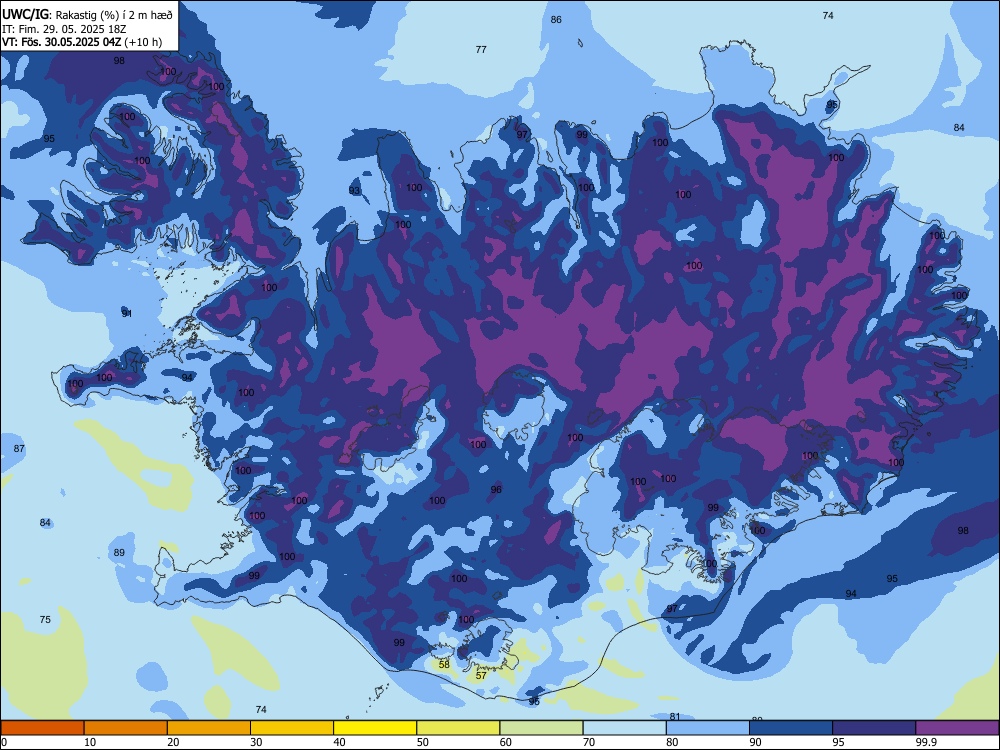Select the pale blue 70–80 legend swatch
1000x750 pixels.
(624, 728)
